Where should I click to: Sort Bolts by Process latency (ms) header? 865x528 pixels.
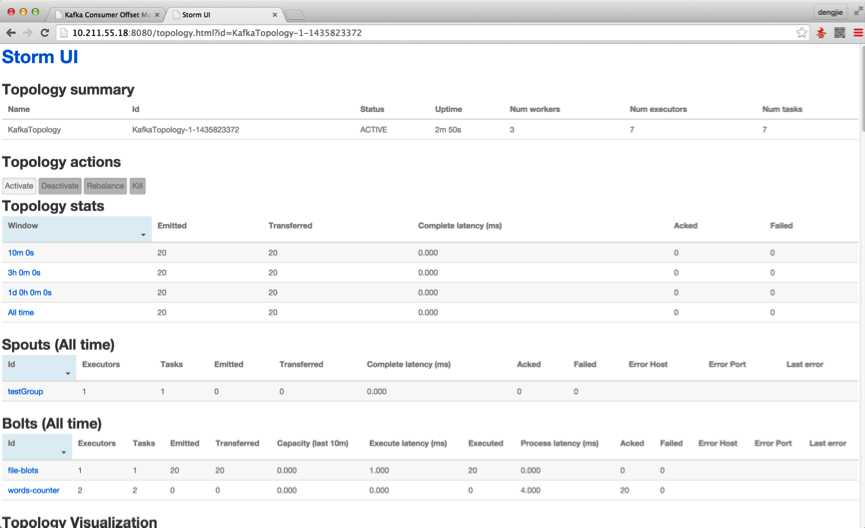(559, 443)
